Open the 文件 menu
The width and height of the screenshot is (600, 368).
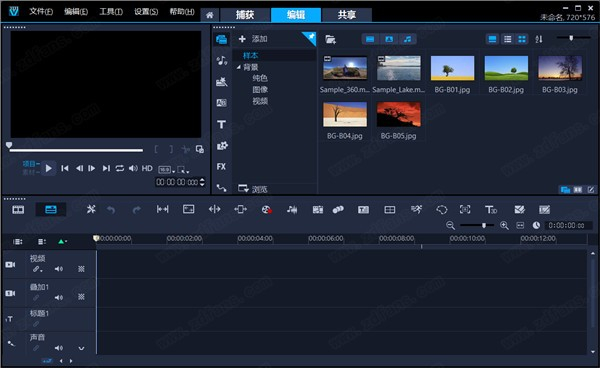(41, 11)
